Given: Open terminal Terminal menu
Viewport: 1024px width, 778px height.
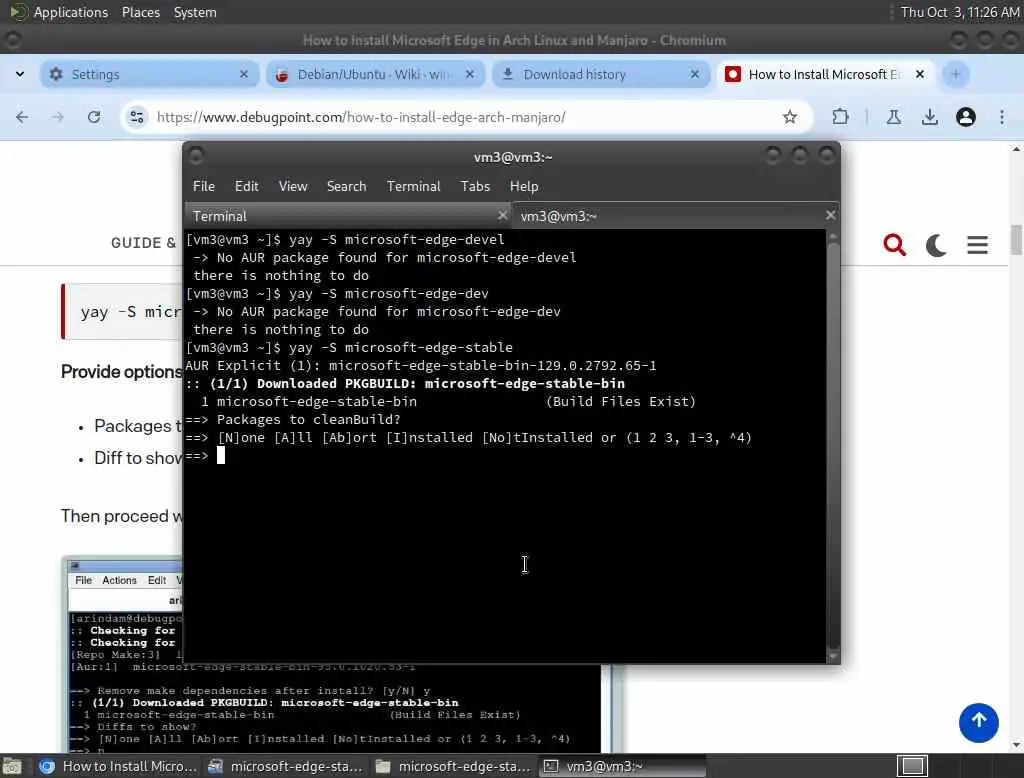Looking at the screenshot, I should [413, 186].
